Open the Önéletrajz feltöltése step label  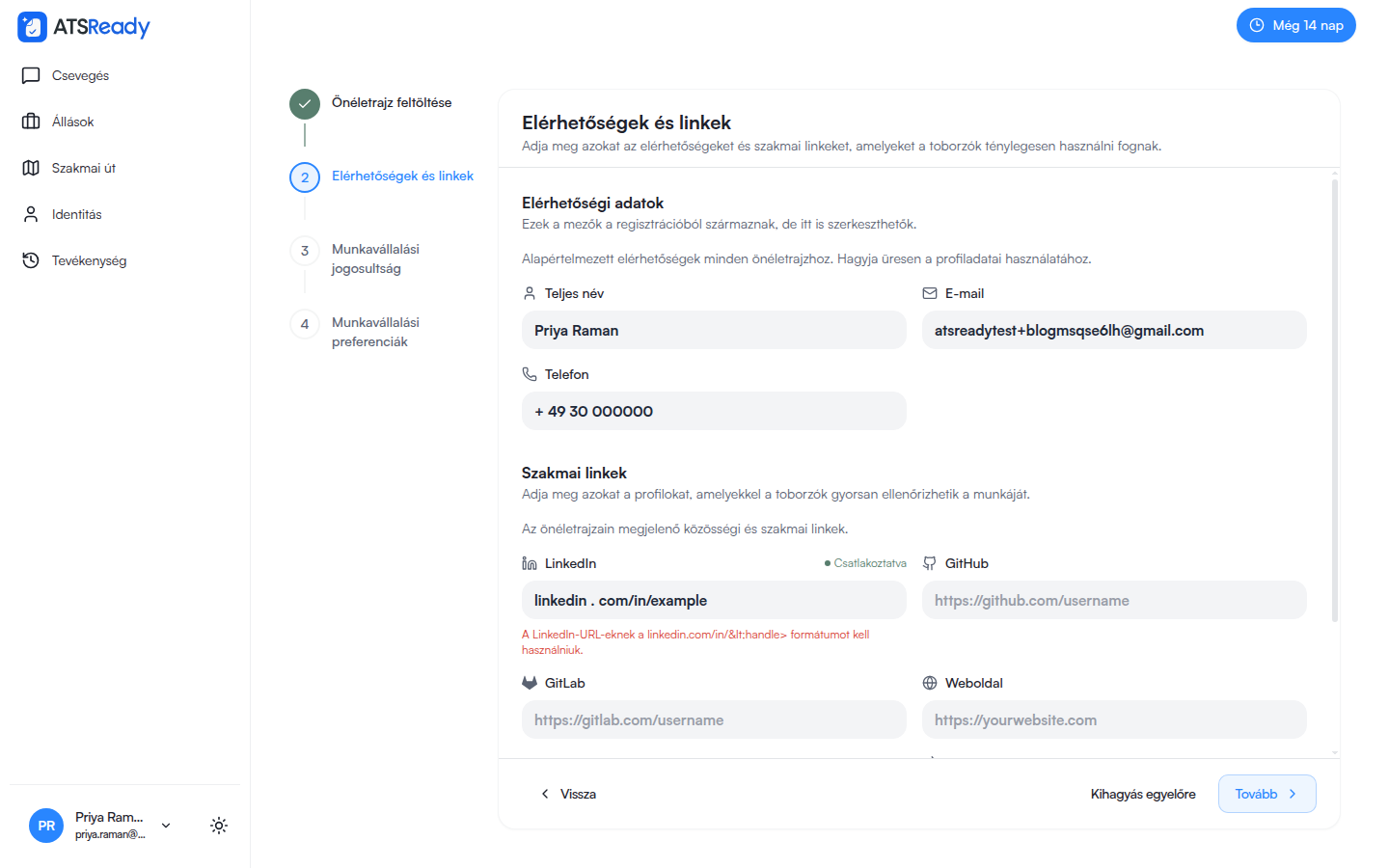click(392, 102)
